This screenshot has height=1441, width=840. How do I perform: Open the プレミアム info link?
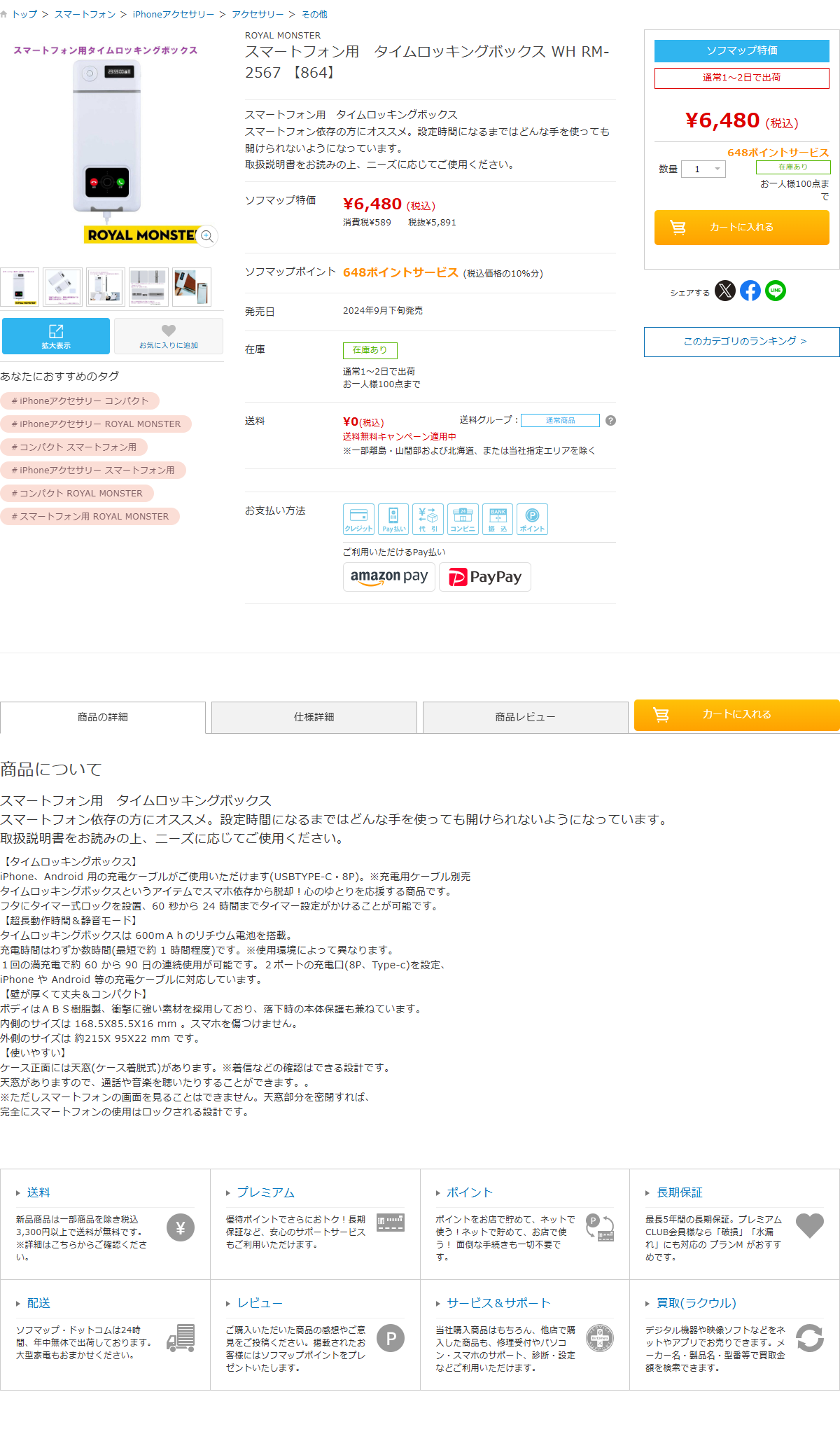pos(265,1192)
